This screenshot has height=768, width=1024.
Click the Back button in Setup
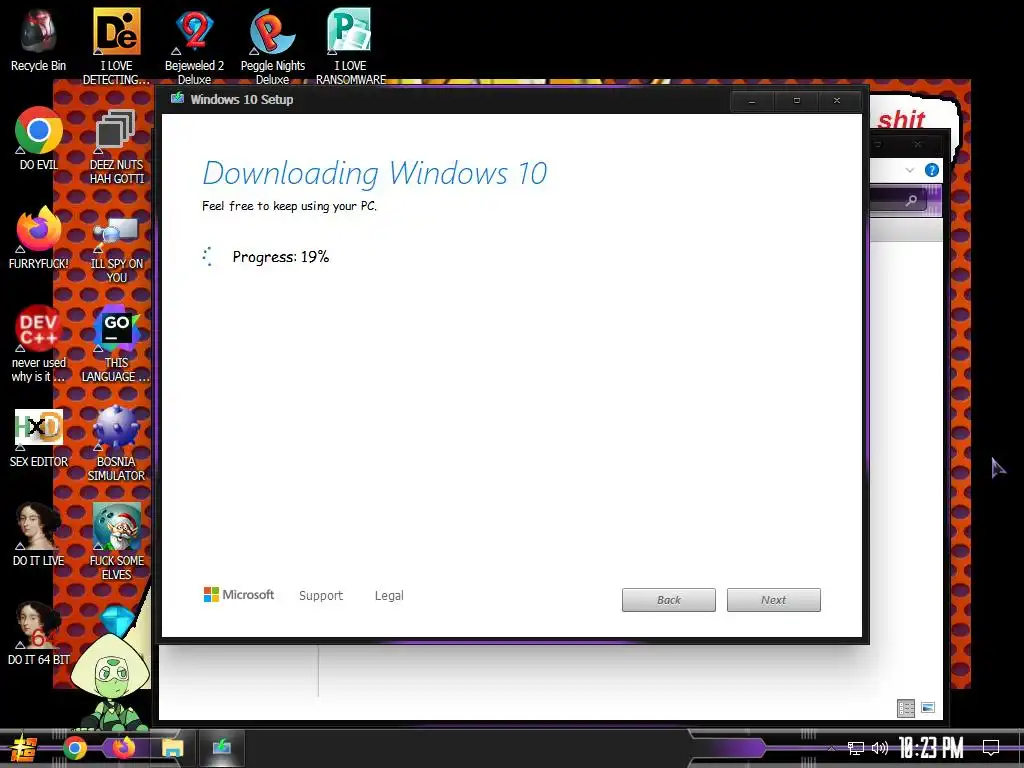click(x=669, y=600)
